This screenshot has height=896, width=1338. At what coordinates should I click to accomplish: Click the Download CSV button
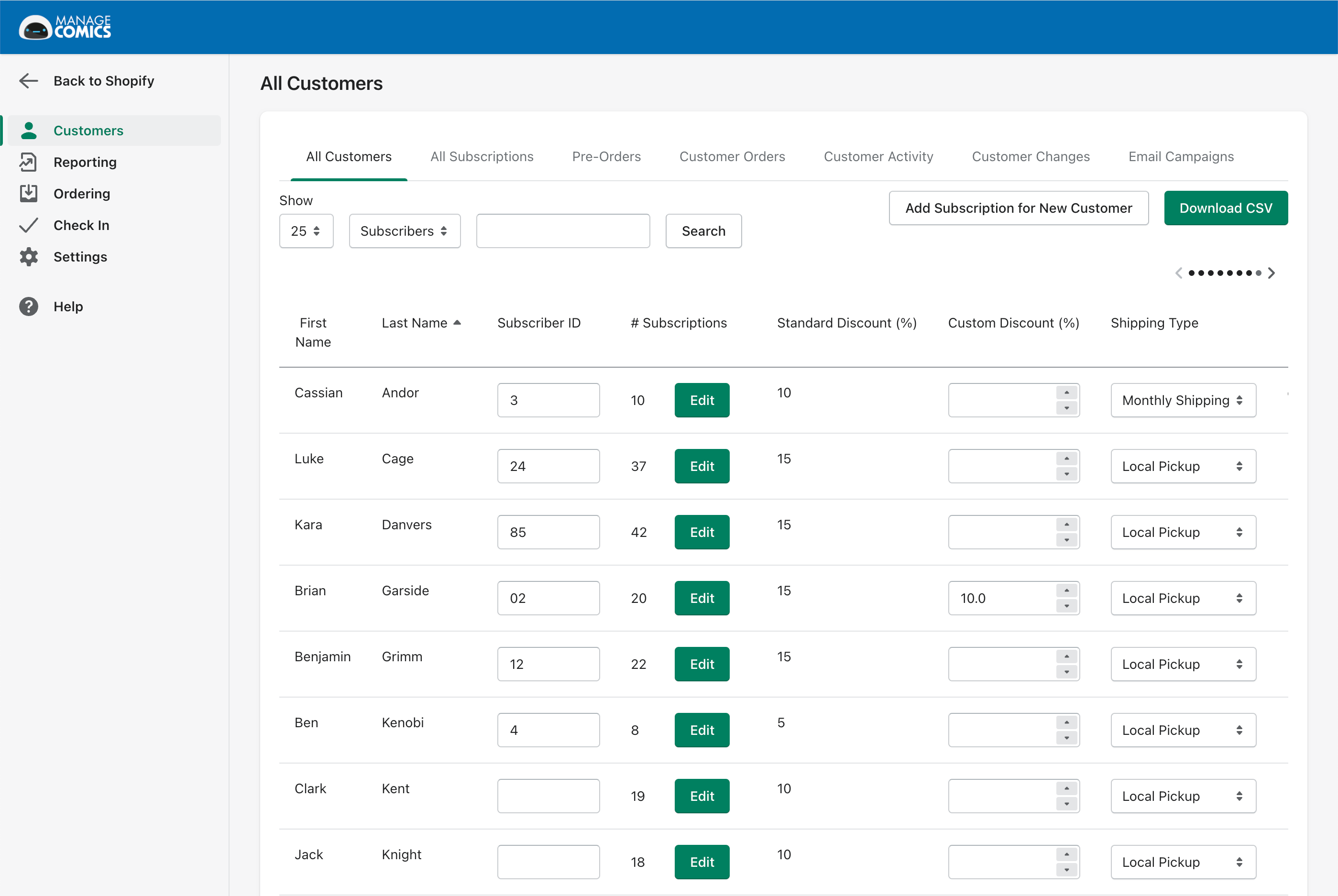pyautogui.click(x=1226, y=208)
